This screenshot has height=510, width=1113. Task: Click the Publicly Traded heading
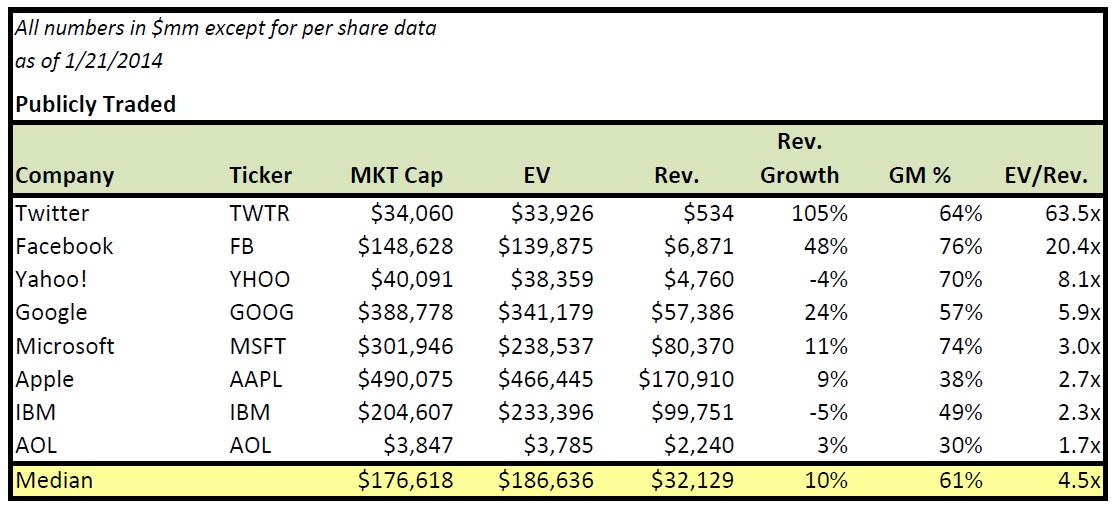95,104
